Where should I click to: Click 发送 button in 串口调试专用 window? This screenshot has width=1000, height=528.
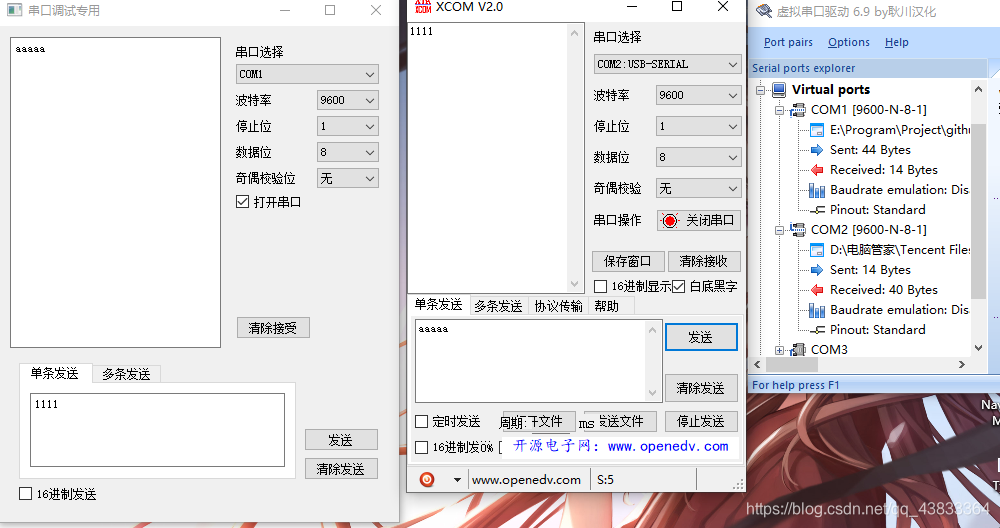341,440
